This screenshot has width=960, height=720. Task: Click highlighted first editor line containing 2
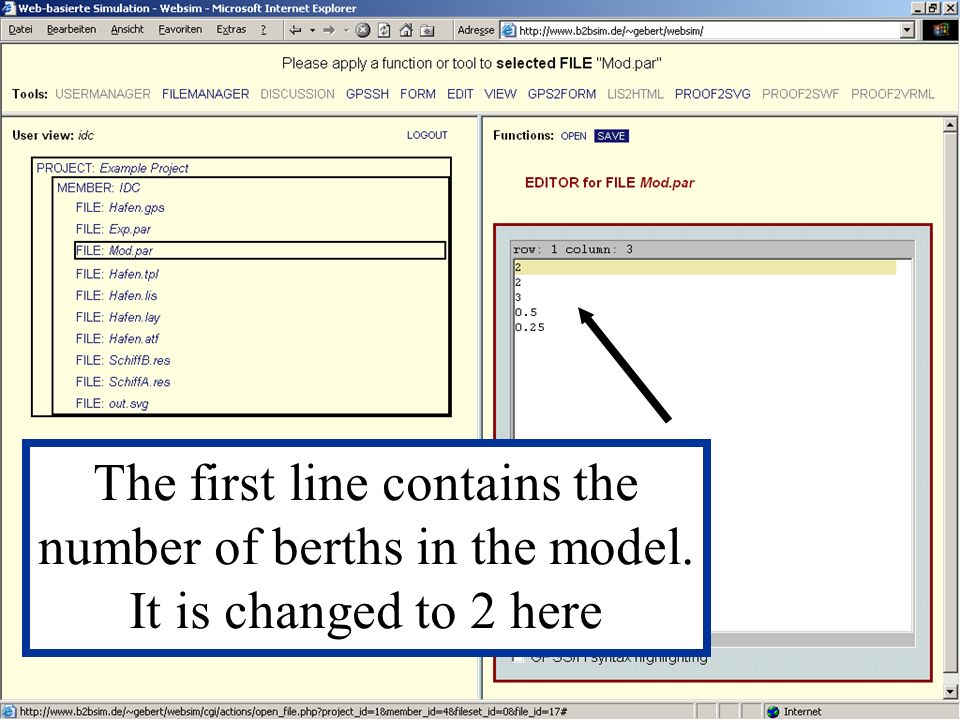tap(705, 268)
